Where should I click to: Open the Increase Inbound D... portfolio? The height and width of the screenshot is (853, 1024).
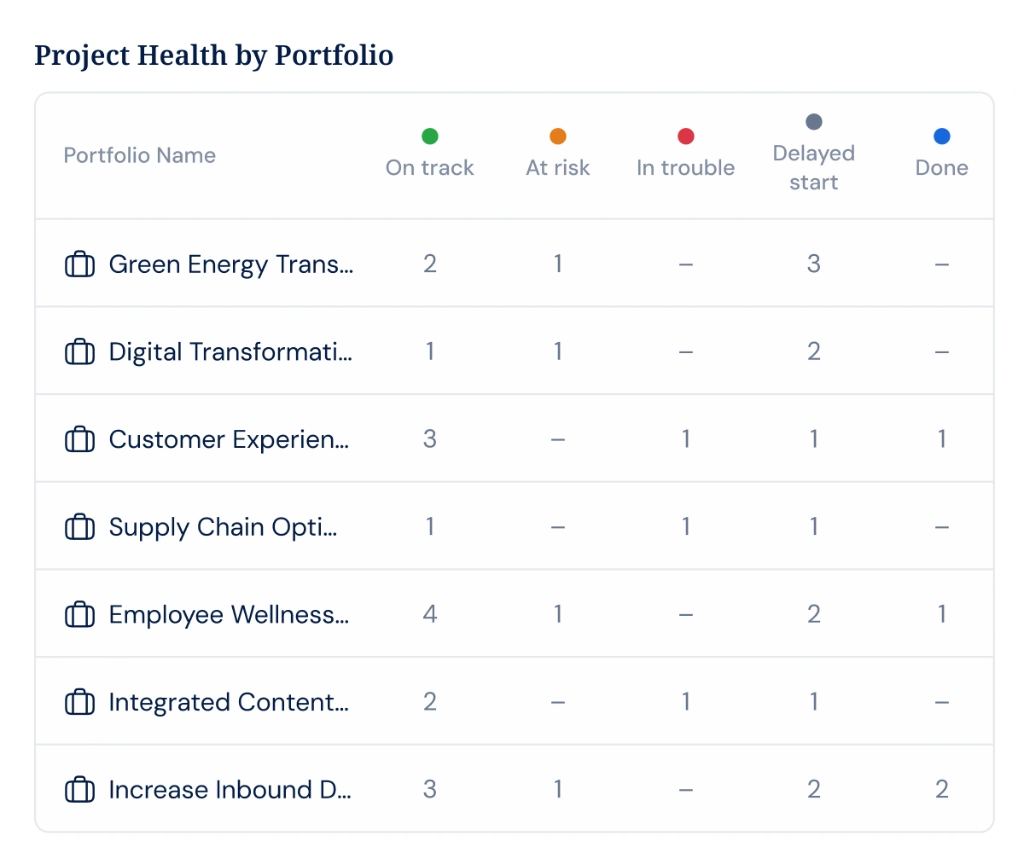pyautogui.click(x=230, y=790)
